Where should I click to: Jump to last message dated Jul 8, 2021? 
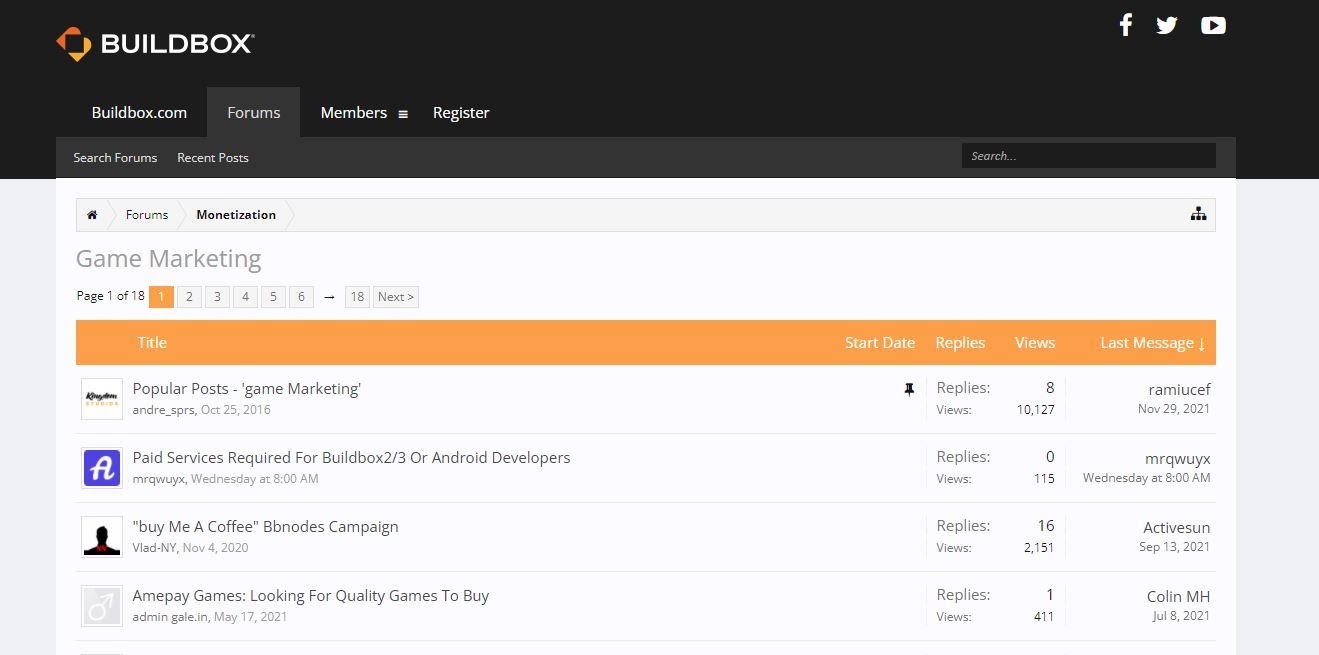point(1181,616)
